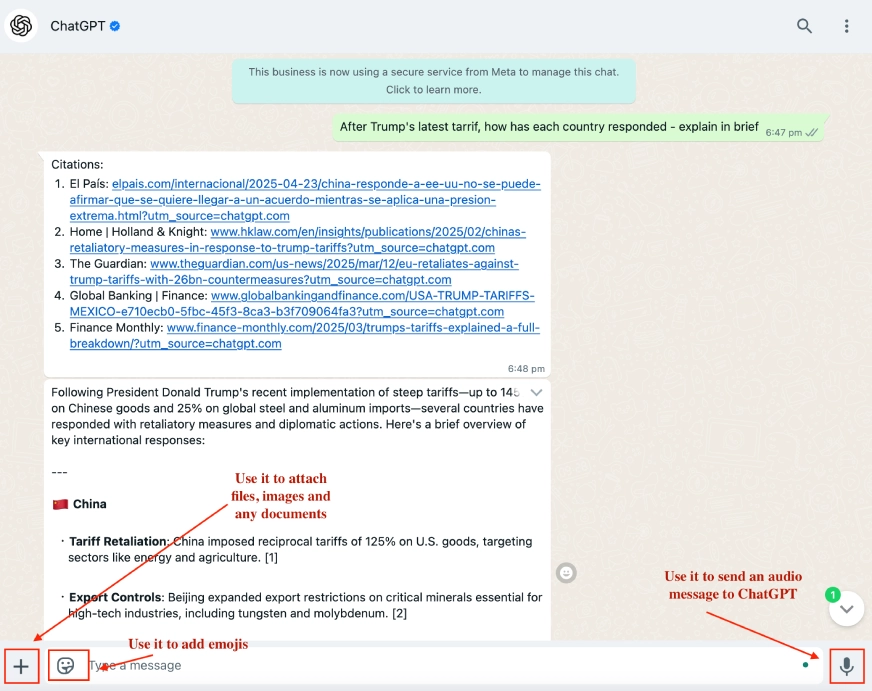Click the blue verified badge beside ChatGPT
The width and height of the screenshot is (872, 691).
[x=115, y=26]
